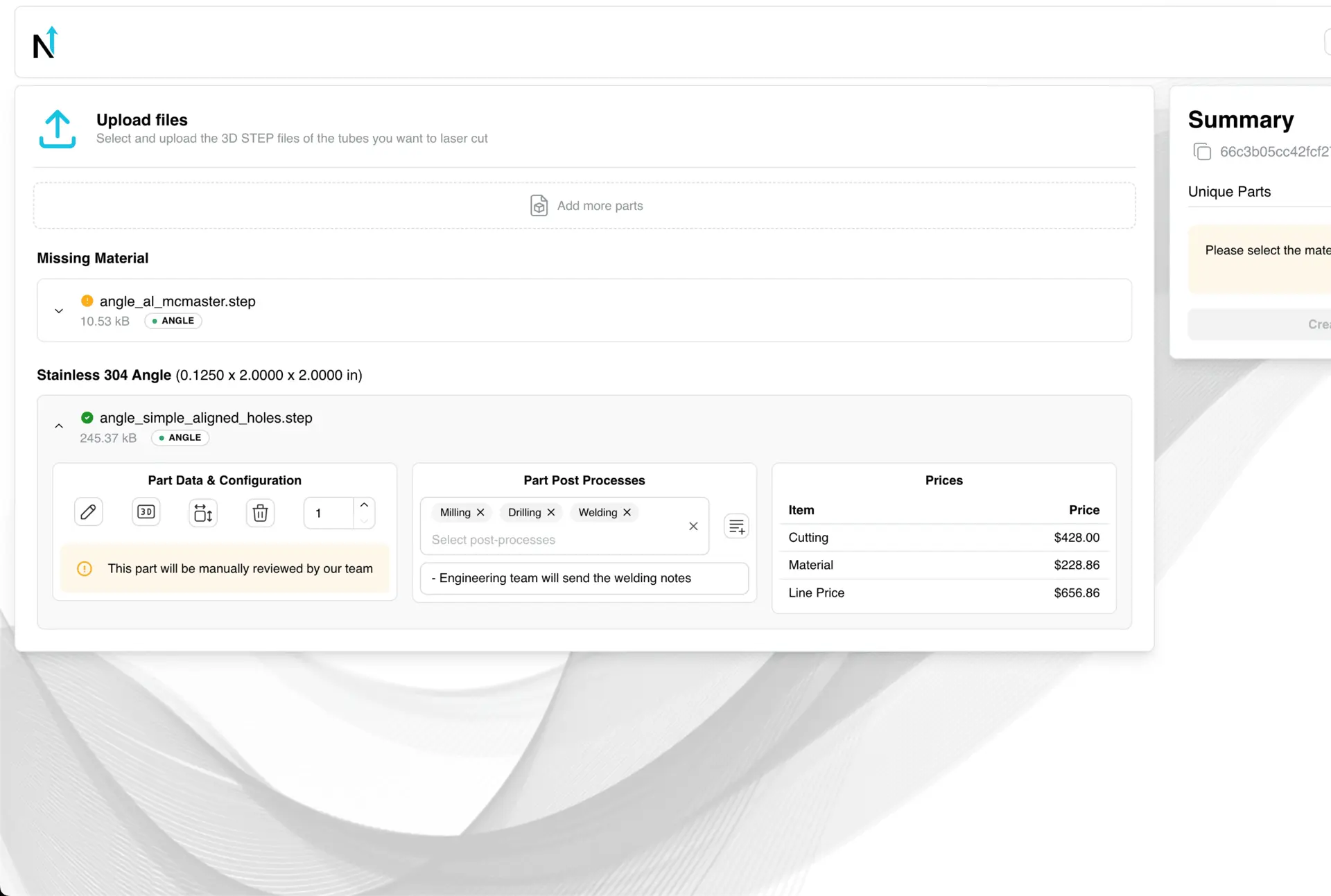The height and width of the screenshot is (896, 1331).
Task: Remove the Milling post-process tag
Action: coord(480,512)
